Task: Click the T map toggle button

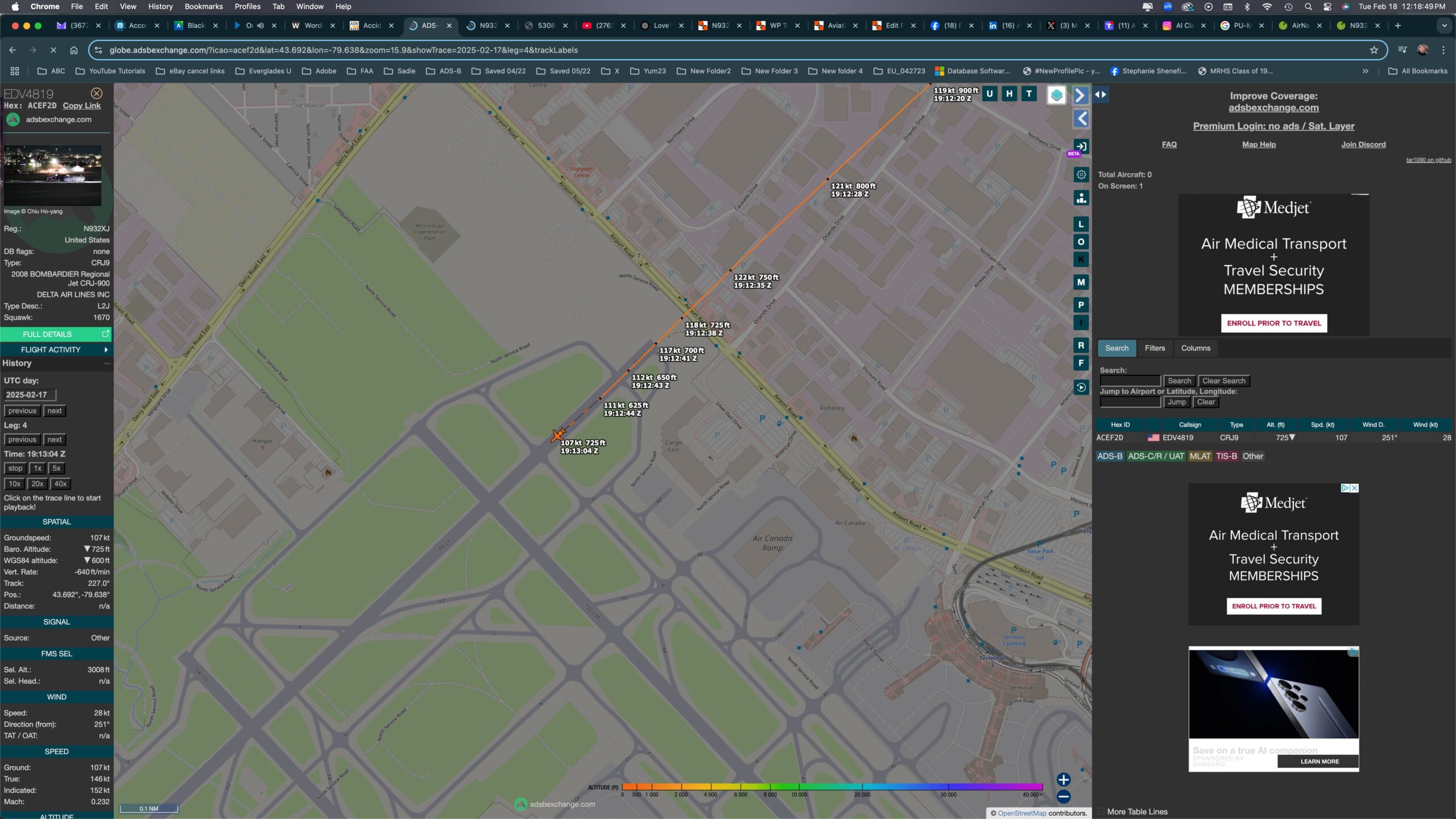Action: 1029,94
